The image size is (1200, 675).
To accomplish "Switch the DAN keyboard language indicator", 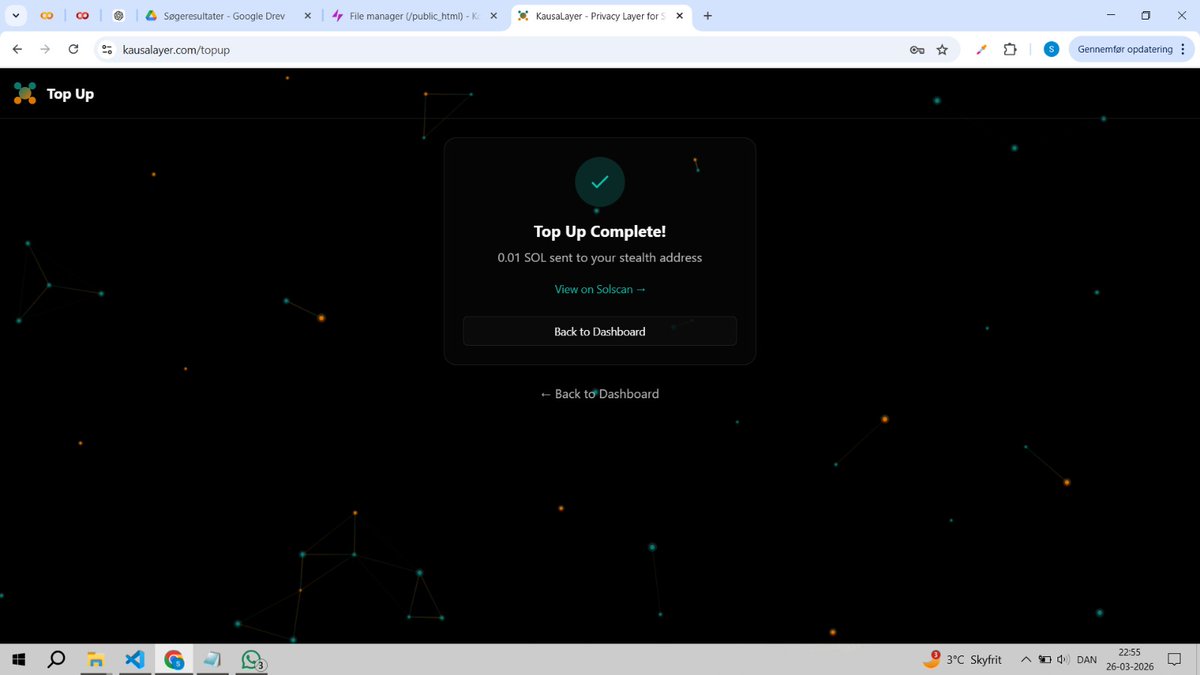I will tap(1087, 660).
